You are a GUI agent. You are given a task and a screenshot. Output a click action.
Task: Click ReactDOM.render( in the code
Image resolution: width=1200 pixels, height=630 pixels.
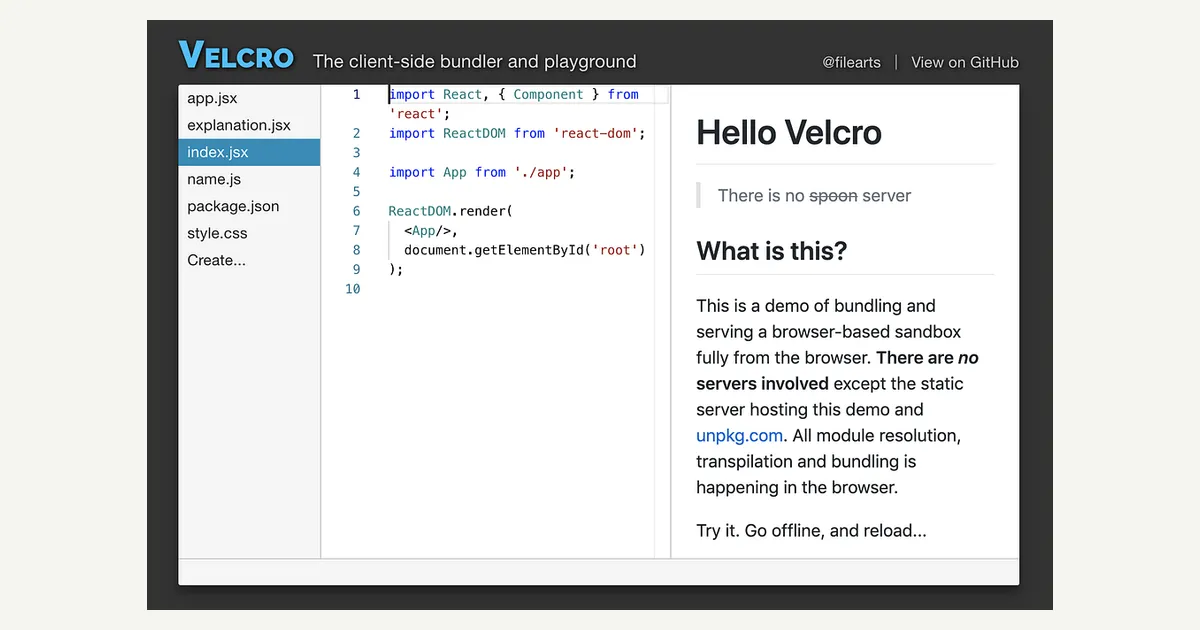click(x=450, y=211)
